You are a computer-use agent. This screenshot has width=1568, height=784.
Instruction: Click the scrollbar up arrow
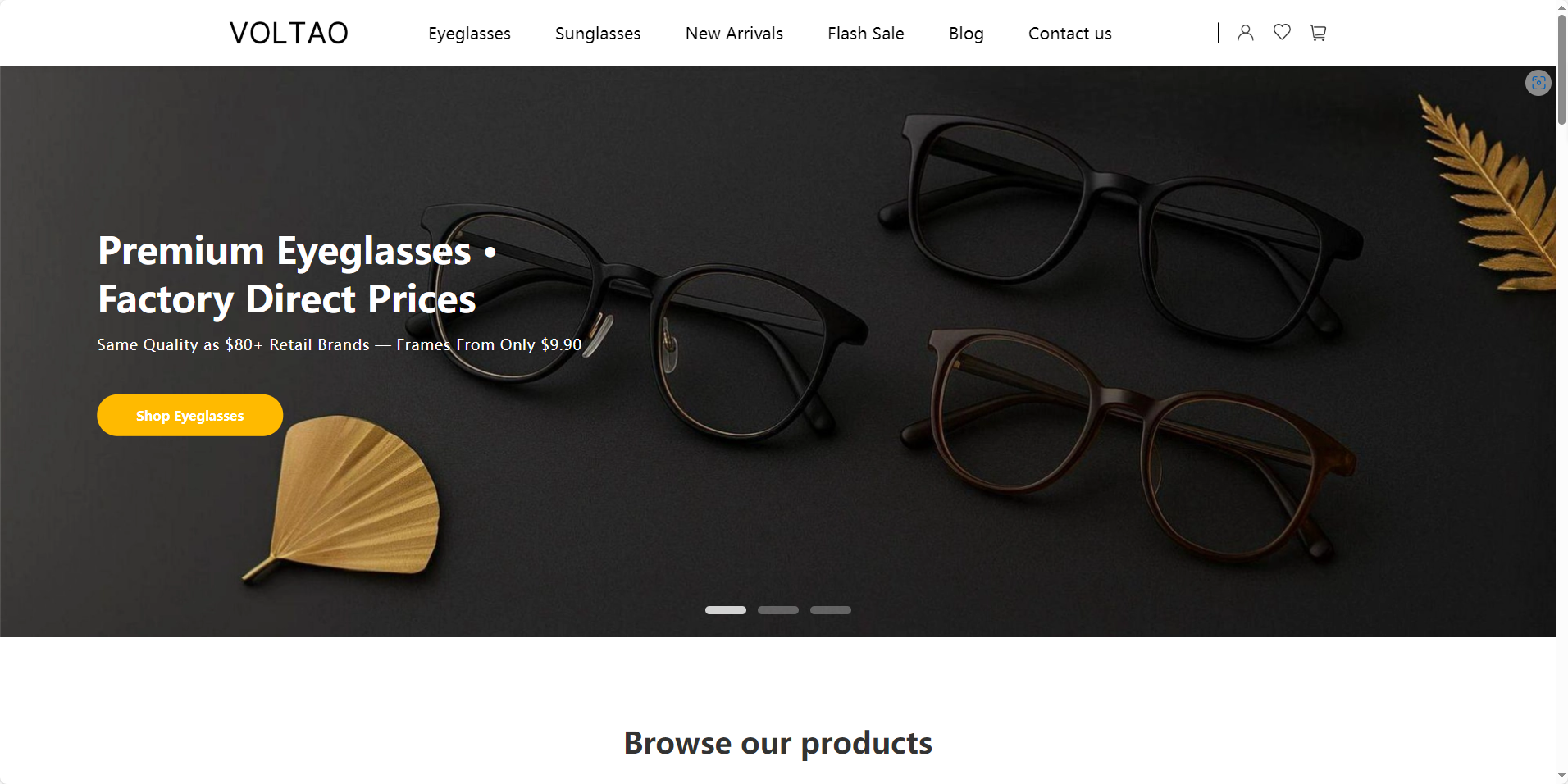(x=1561, y=7)
